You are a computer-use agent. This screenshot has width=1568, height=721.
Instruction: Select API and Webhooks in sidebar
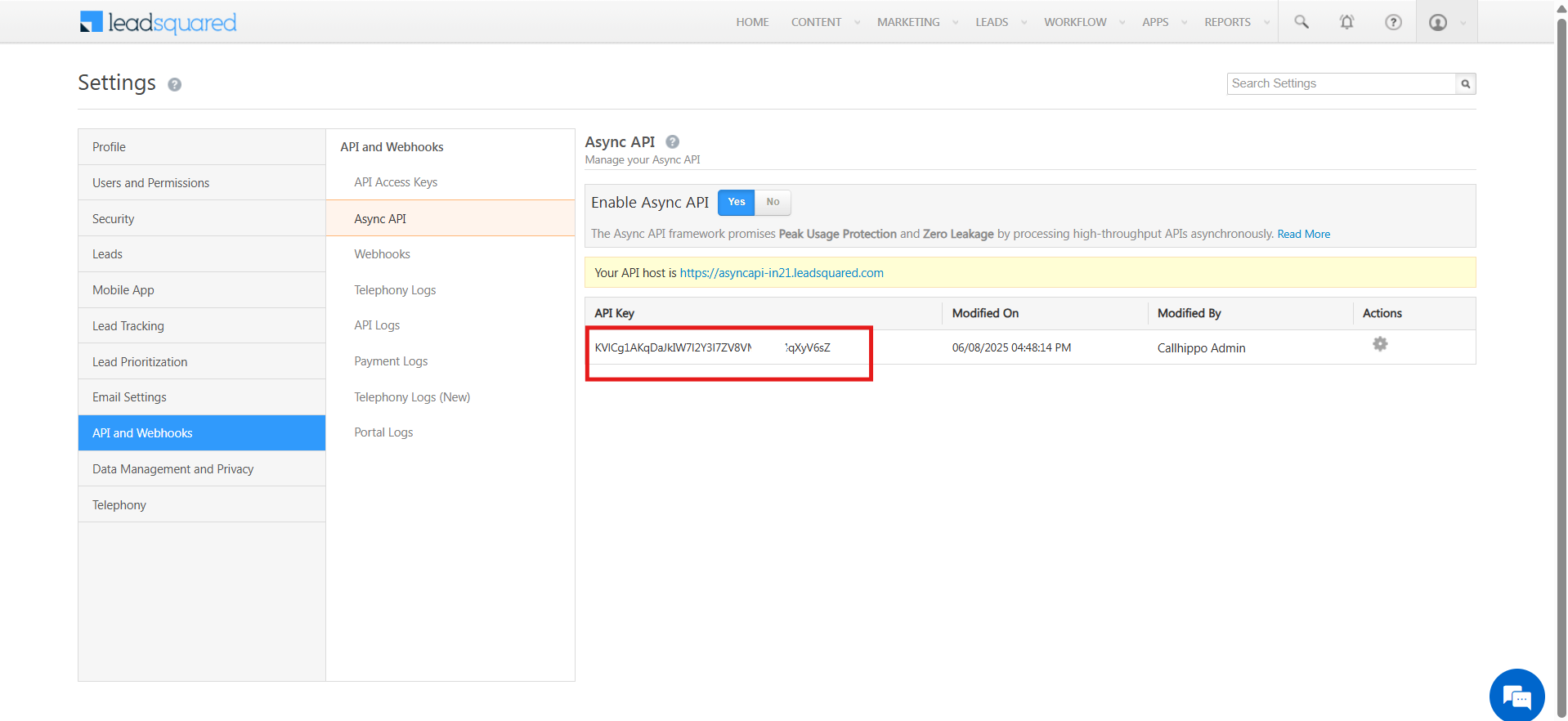point(202,433)
